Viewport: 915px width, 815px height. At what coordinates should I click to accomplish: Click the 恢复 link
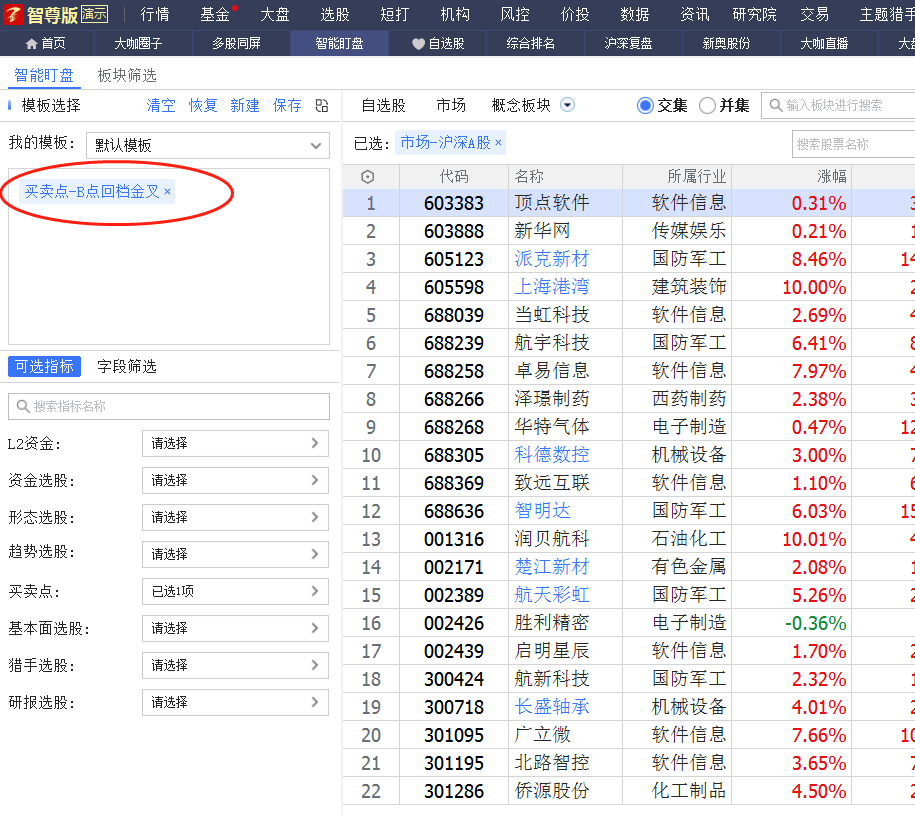[x=203, y=106]
